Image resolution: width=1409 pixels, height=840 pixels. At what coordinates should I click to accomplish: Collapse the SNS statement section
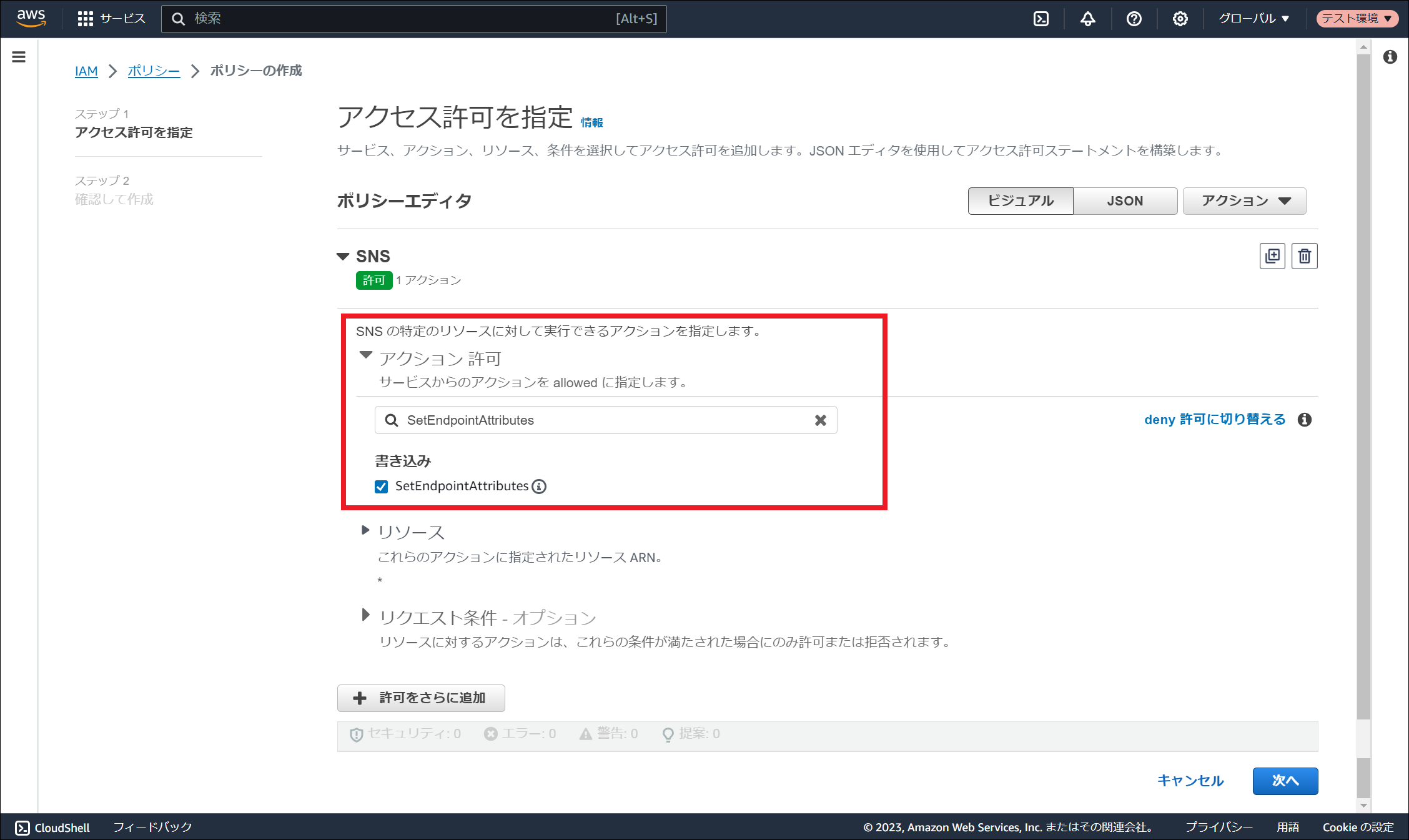point(343,257)
